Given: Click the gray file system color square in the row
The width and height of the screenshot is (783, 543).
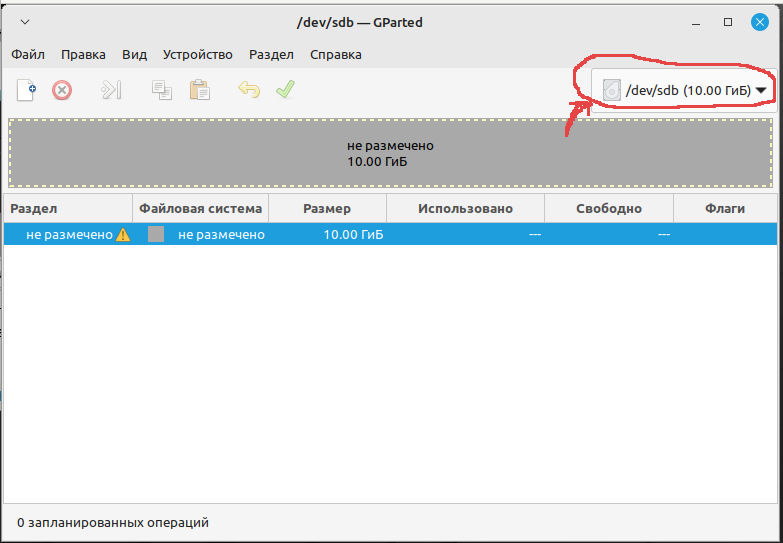Looking at the screenshot, I should 156,234.
